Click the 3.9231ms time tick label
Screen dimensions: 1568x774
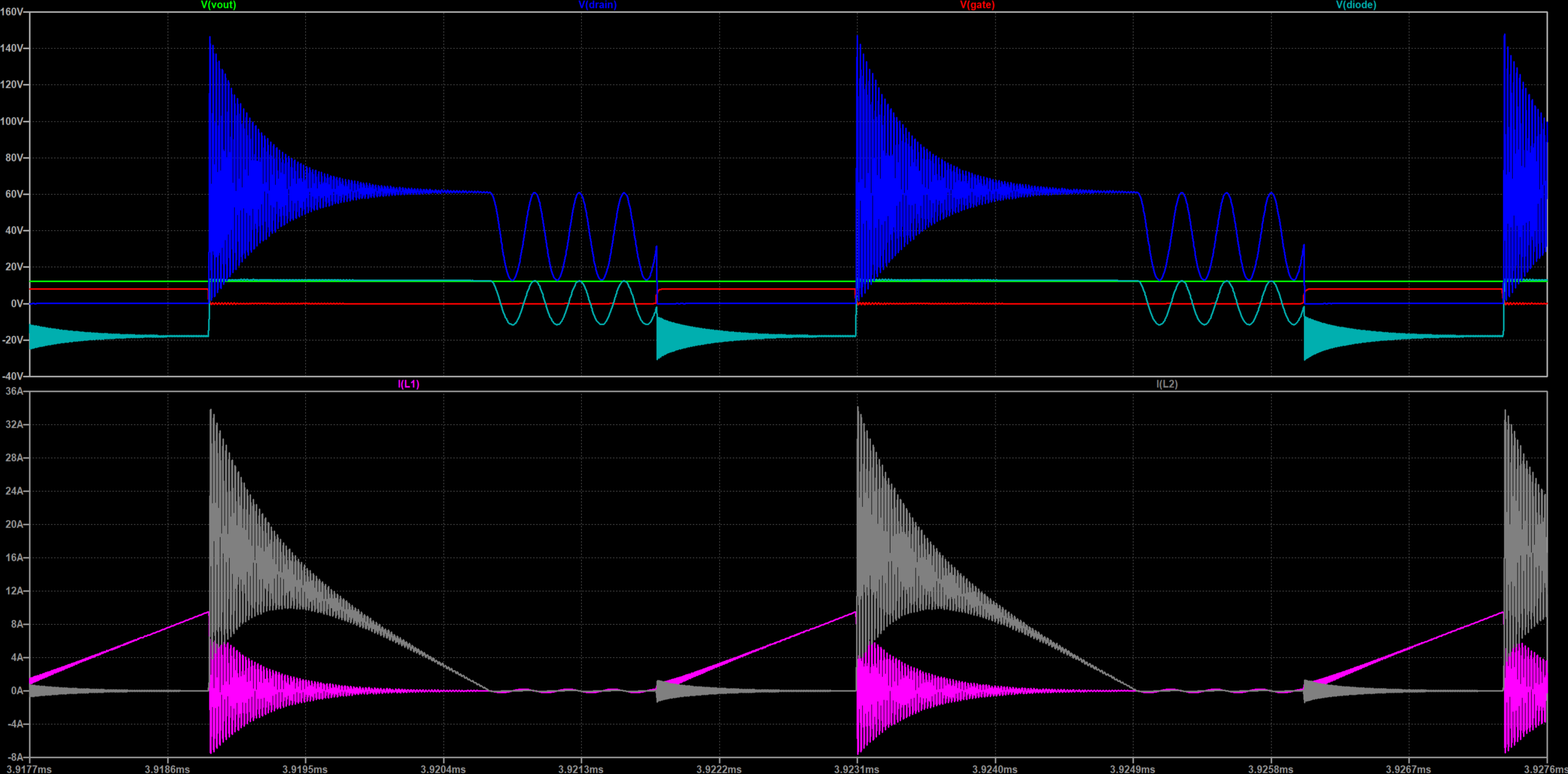tap(856, 768)
